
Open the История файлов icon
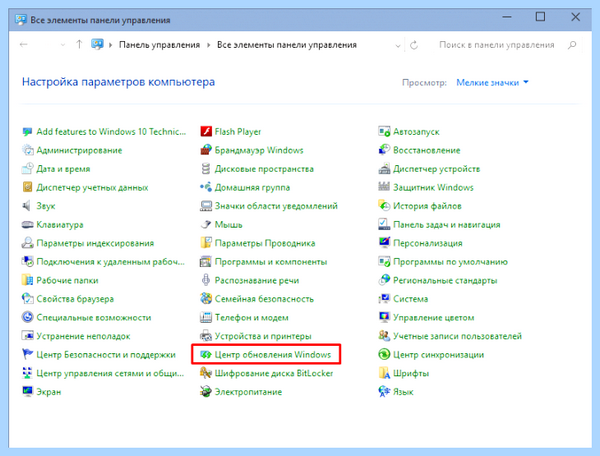384,206
